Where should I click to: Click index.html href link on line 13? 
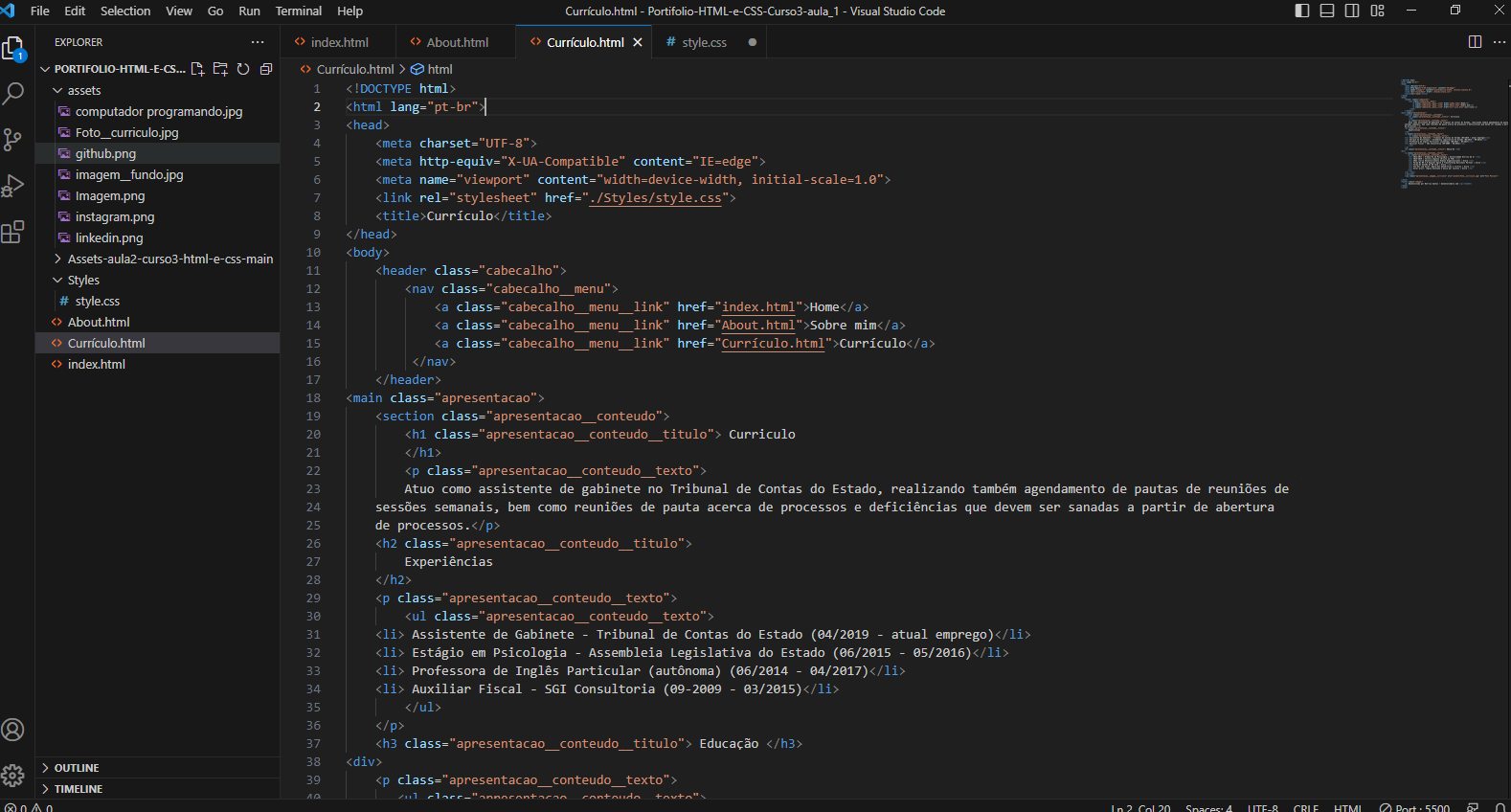758,307
